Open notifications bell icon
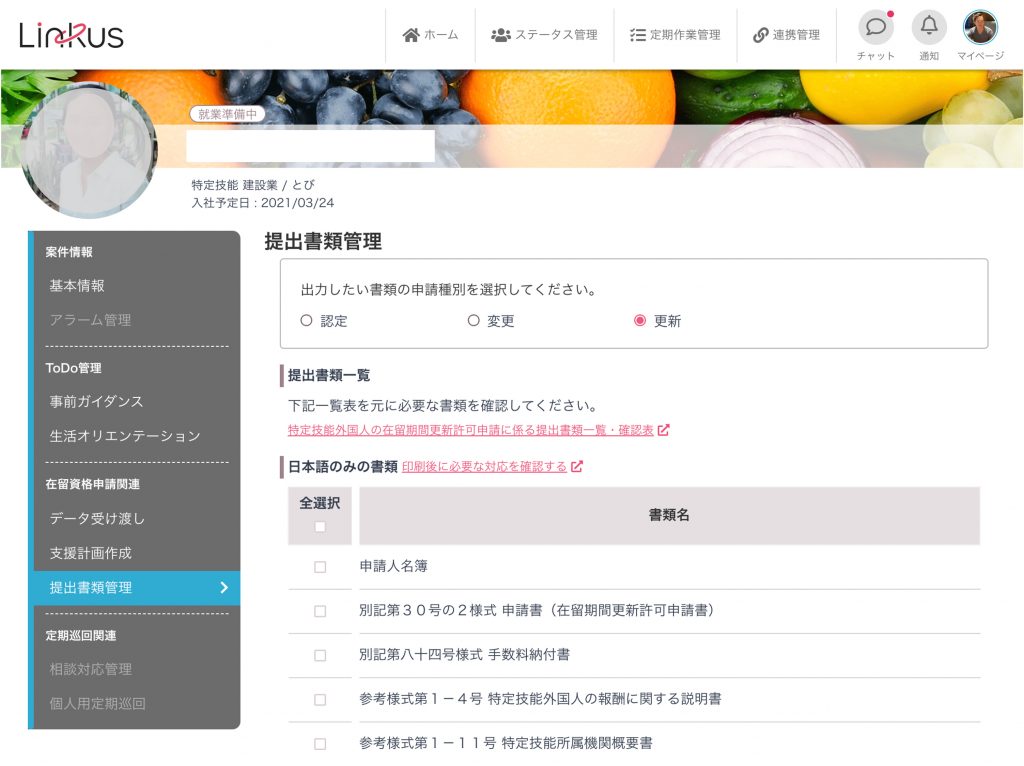This screenshot has height=766, width=1024. click(x=929, y=27)
